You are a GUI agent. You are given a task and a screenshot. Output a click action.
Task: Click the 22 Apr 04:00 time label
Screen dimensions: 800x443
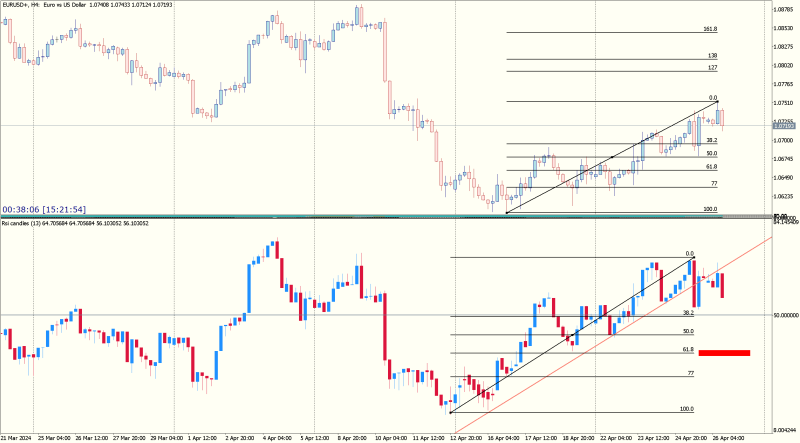pyautogui.click(x=616, y=438)
